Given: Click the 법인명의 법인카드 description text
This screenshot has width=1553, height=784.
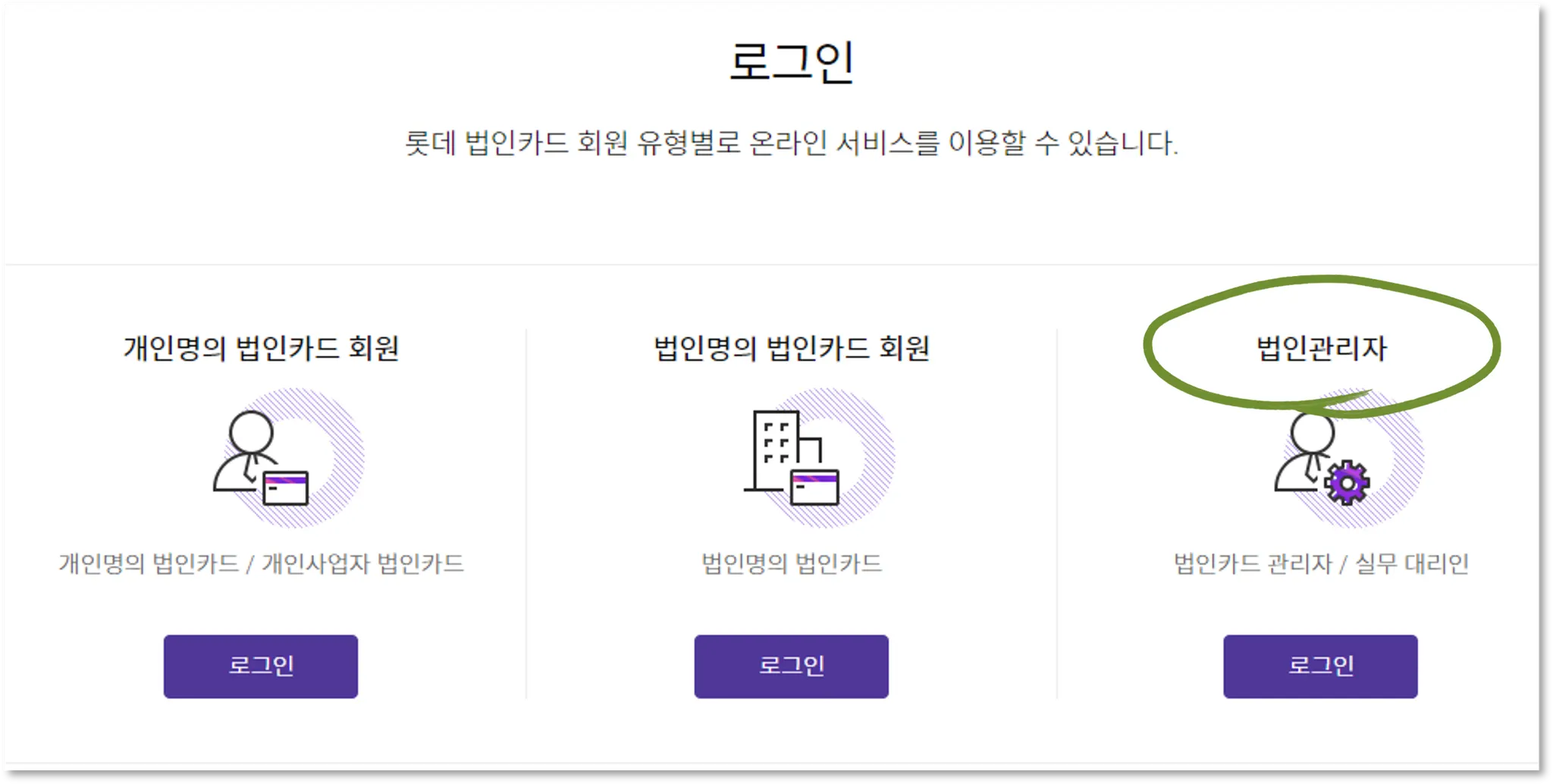Looking at the screenshot, I should tap(791, 563).
